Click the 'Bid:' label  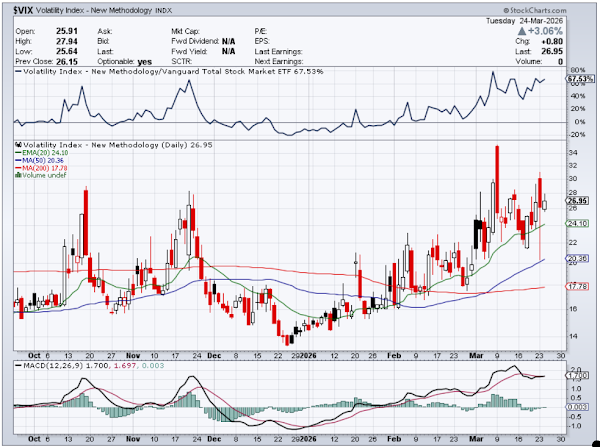pos(103,41)
